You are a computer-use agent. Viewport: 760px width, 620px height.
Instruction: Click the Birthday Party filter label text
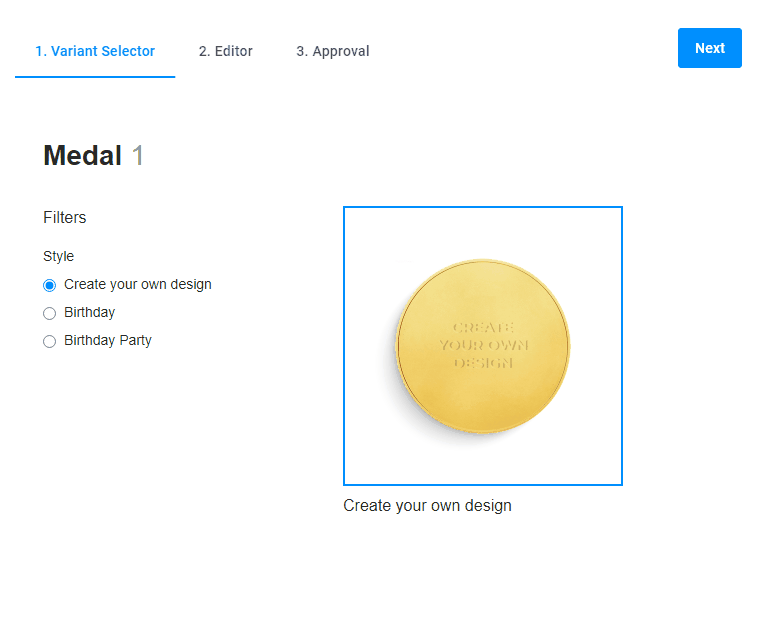[108, 340]
